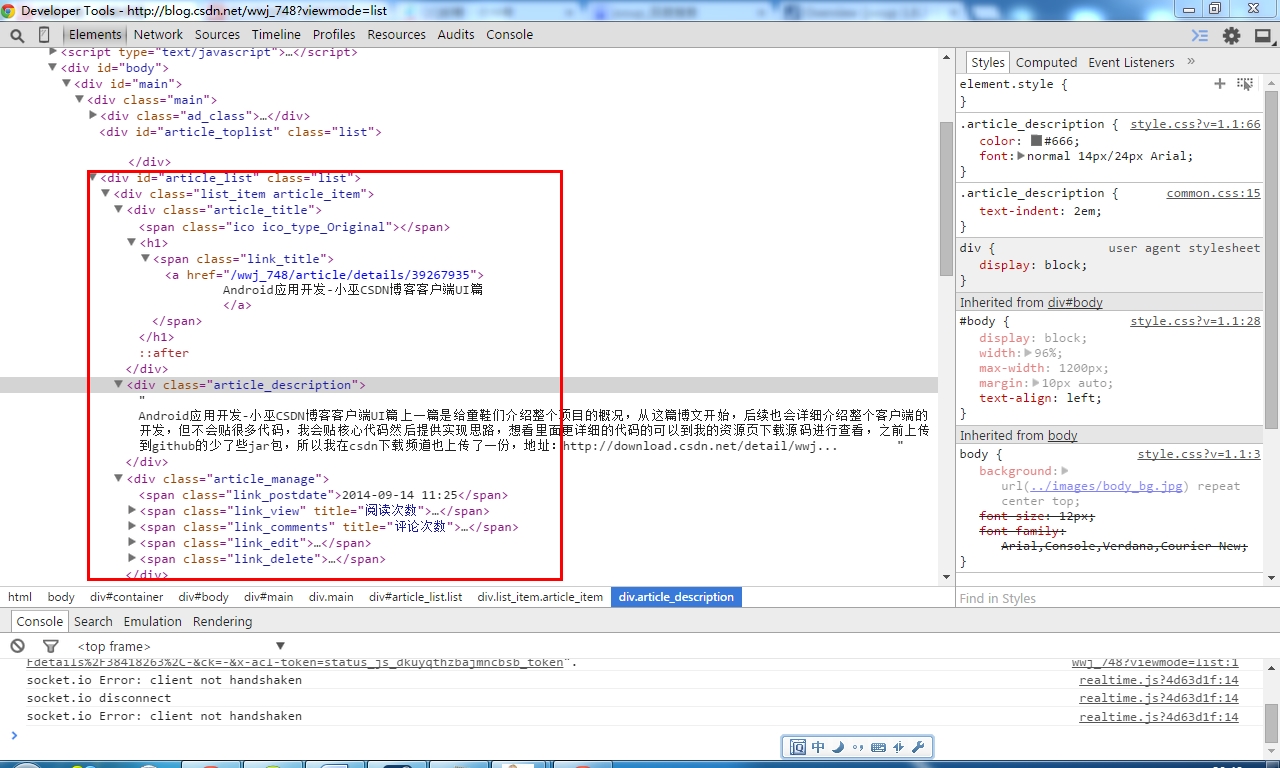
Task: Collapse the span link_title node
Action: (145, 259)
